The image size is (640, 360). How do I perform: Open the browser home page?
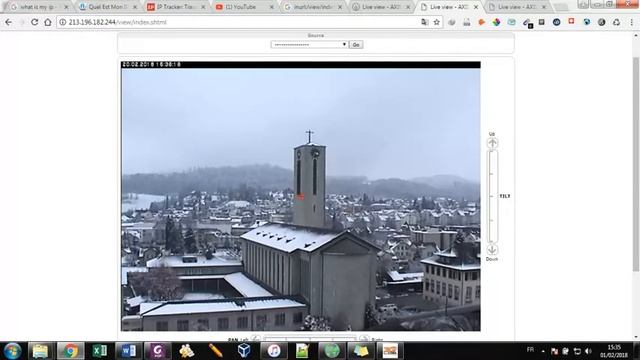[48, 22]
